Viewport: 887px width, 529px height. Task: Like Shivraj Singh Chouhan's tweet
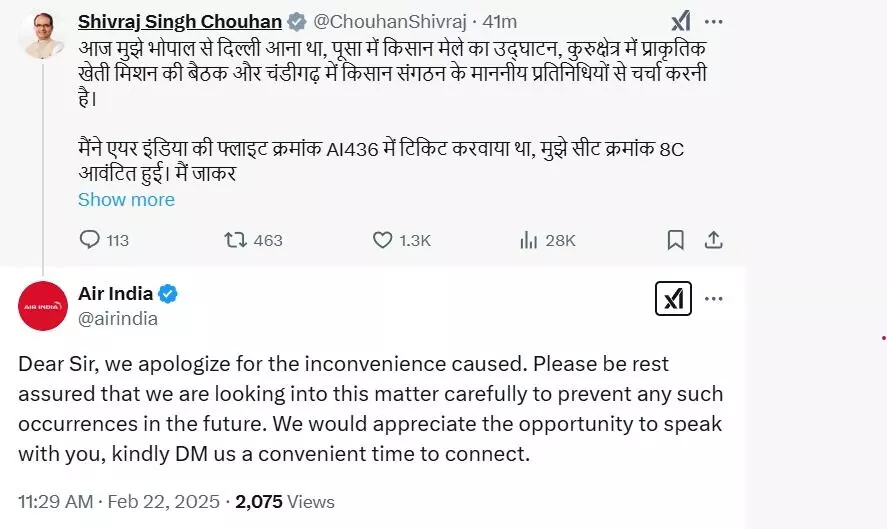point(382,240)
